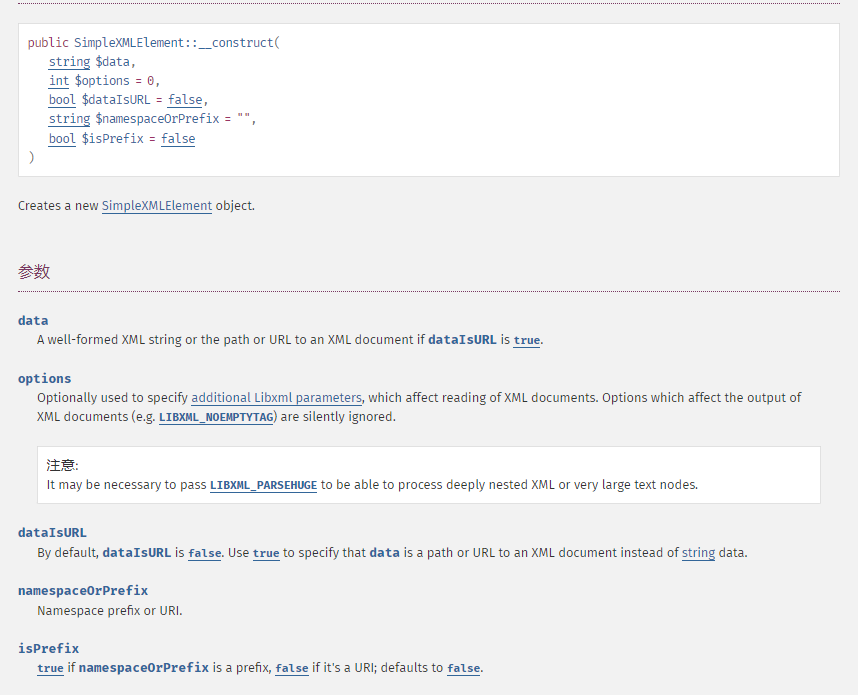Screen dimensions: 858x695
Task: Click false default value of $isPrefix
Action: [x=178, y=139]
